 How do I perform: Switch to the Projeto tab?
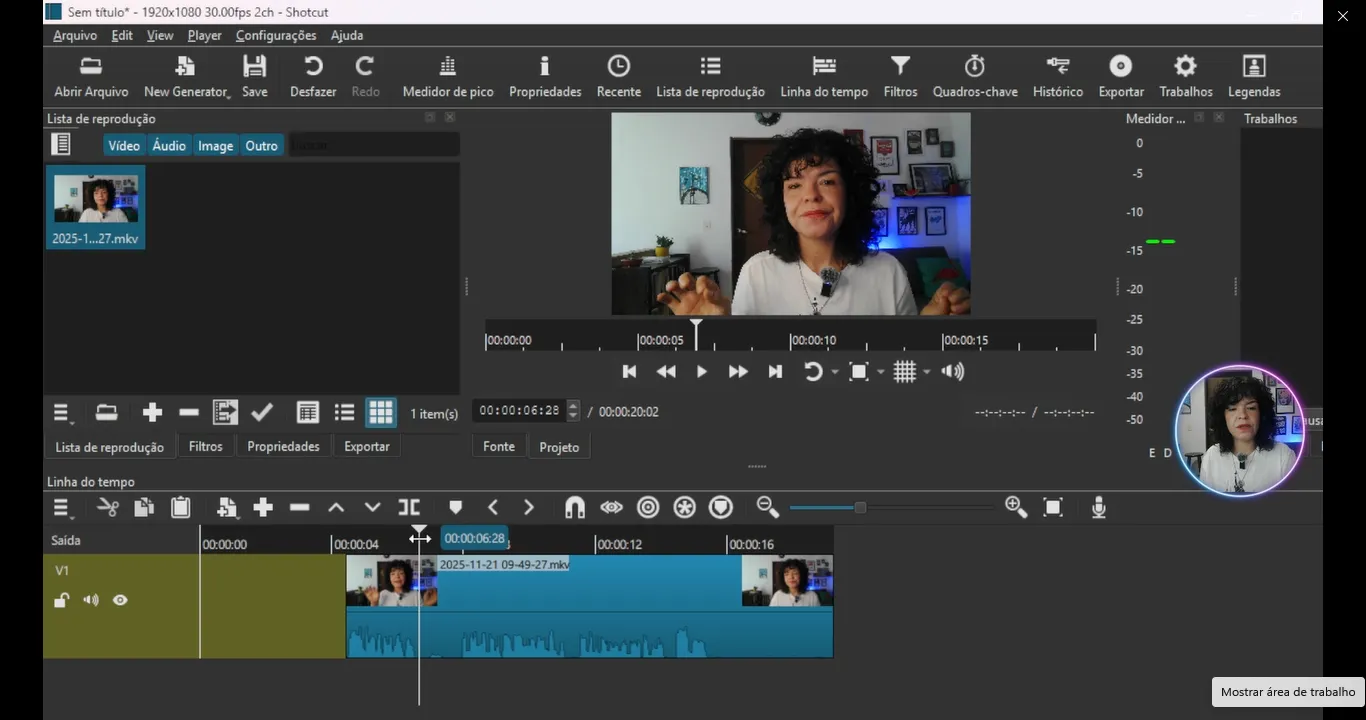559,447
